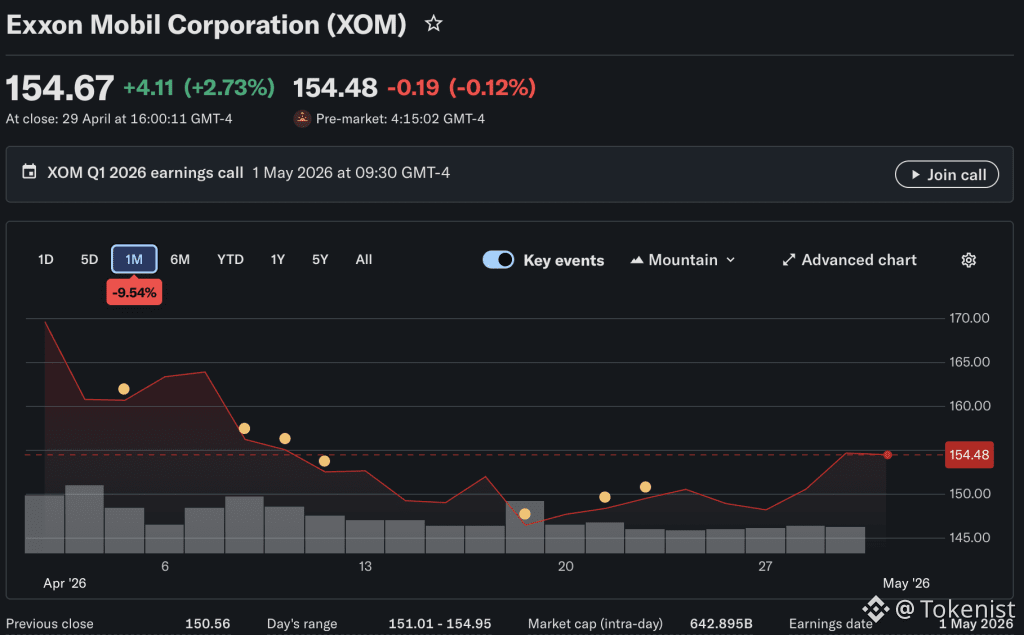The image size is (1024, 635).
Task: Choose the 5Y time range
Action: click(320, 259)
